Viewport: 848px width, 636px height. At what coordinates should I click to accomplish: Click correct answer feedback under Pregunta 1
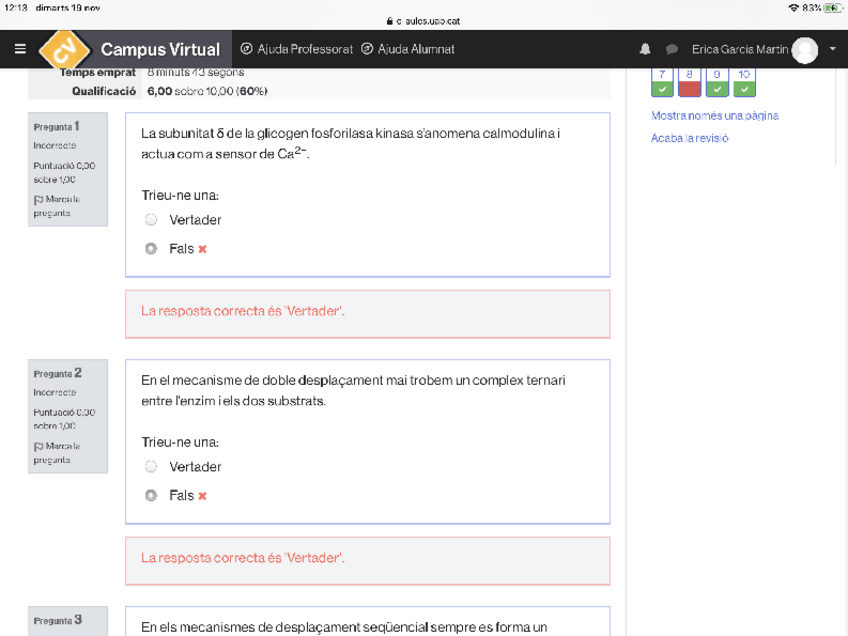tap(368, 314)
